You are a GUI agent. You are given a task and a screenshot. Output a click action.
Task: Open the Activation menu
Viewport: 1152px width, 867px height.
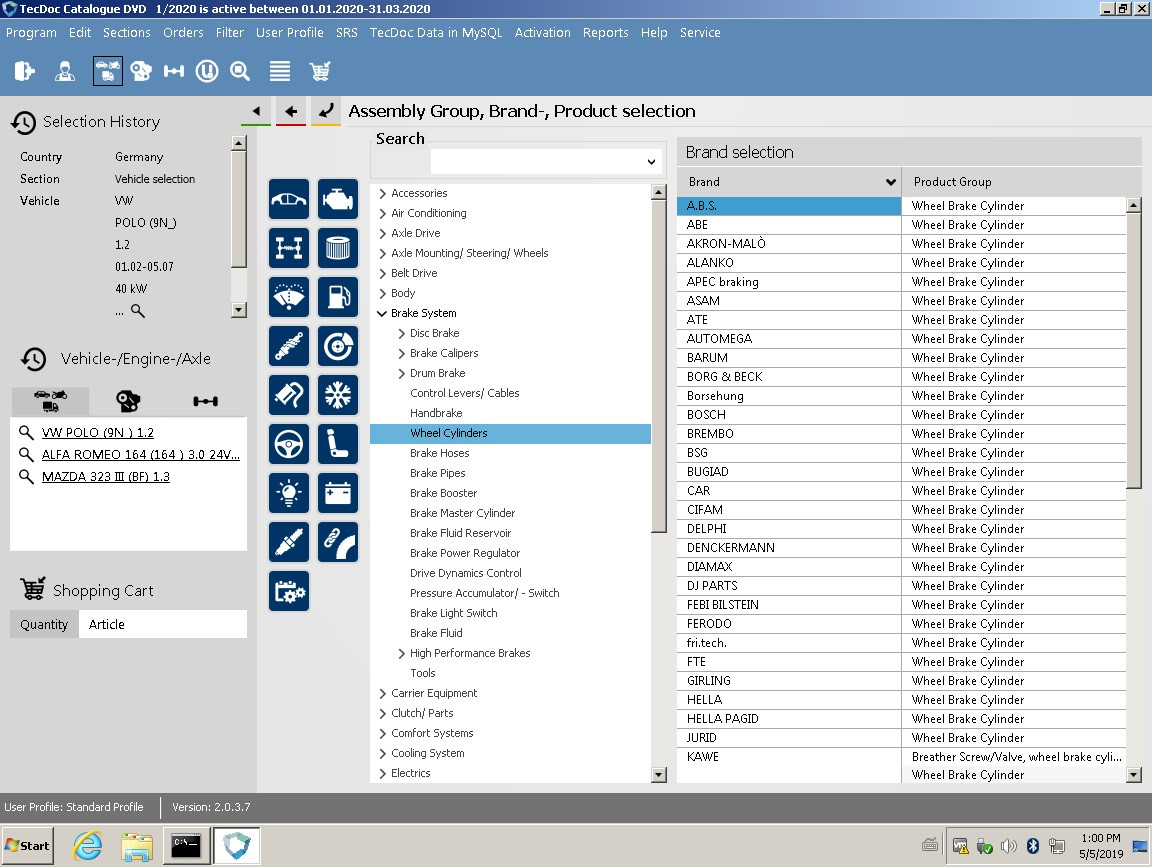pos(542,32)
